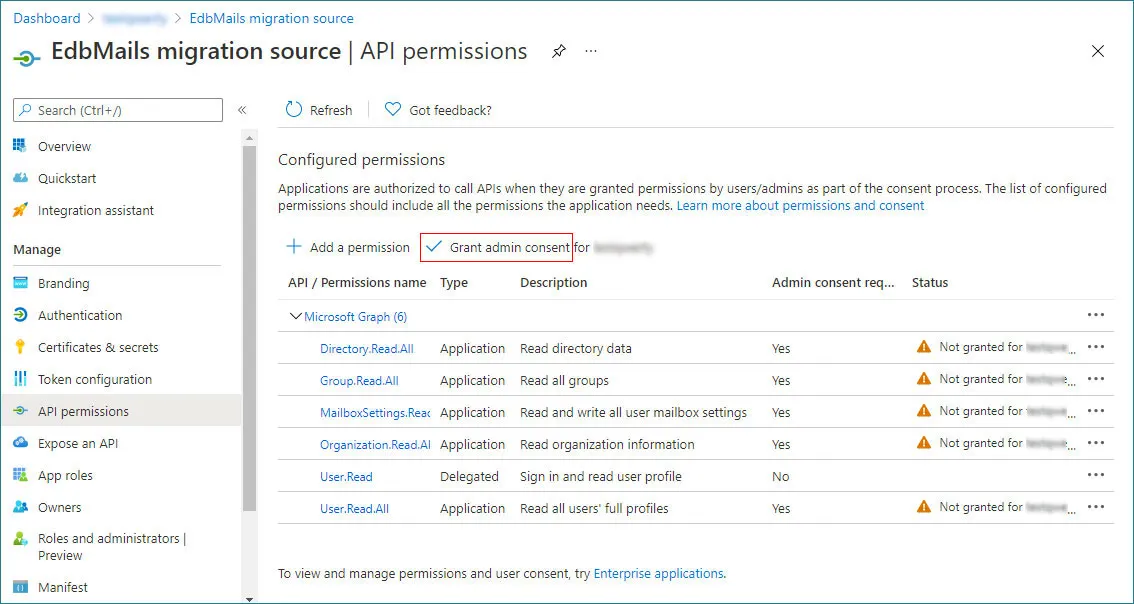Image resolution: width=1134 pixels, height=604 pixels.
Task: Click the sidebar vertical scrollbar
Action: point(250,329)
